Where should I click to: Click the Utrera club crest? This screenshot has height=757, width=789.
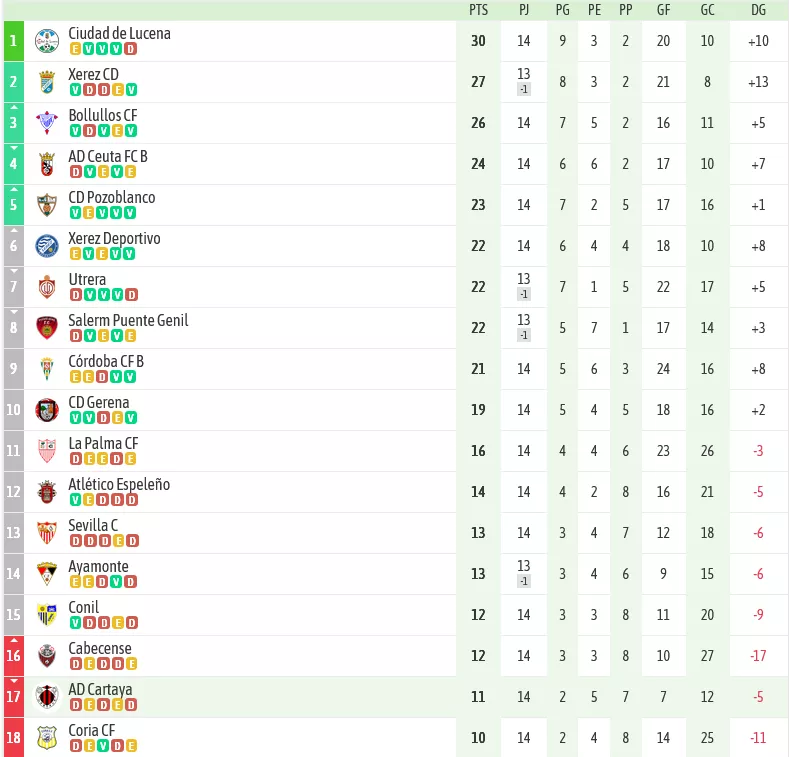[47, 287]
